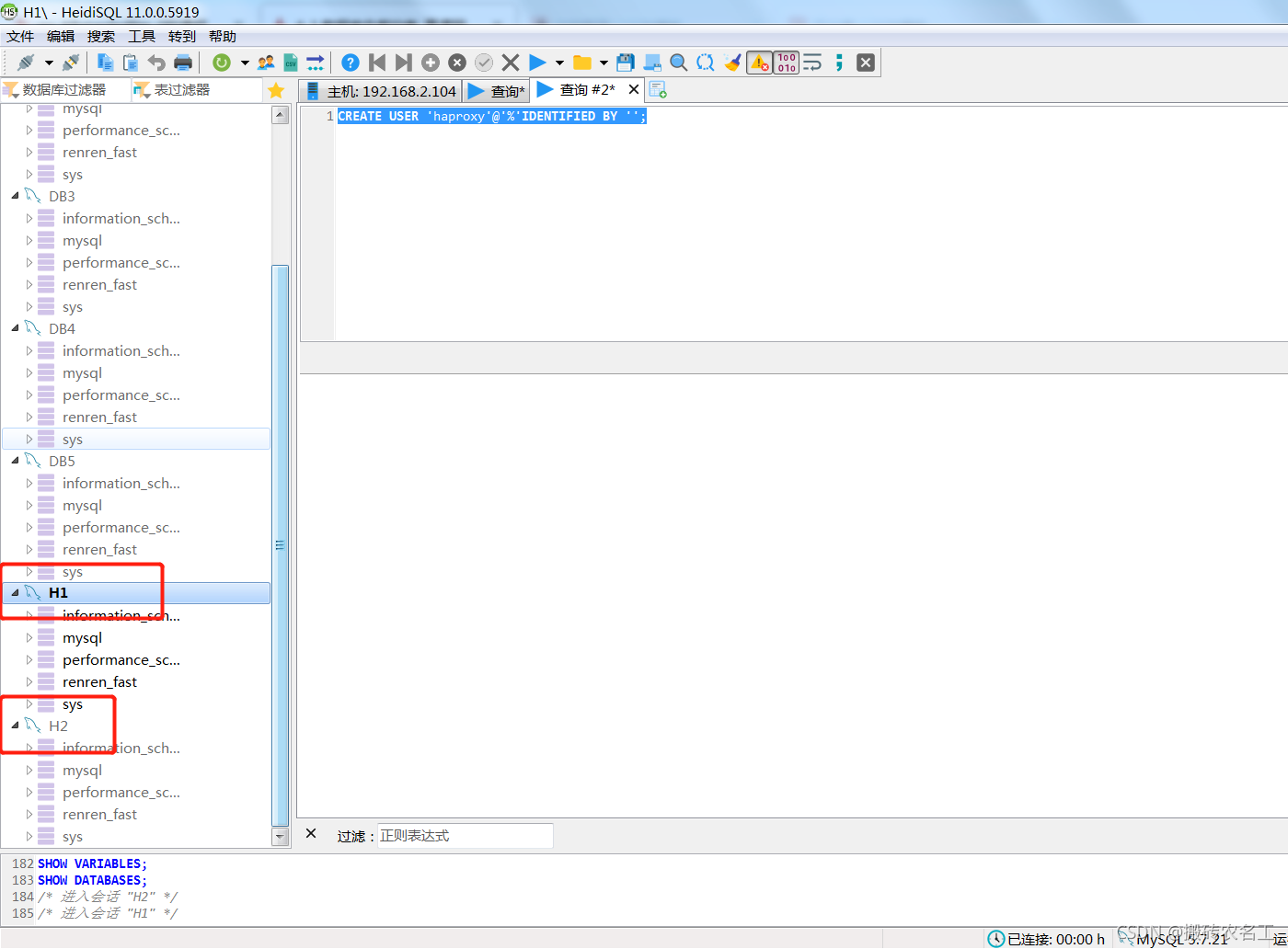Open refresh dropdown arrow
The image size is (1288, 949).
coord(245,63)
